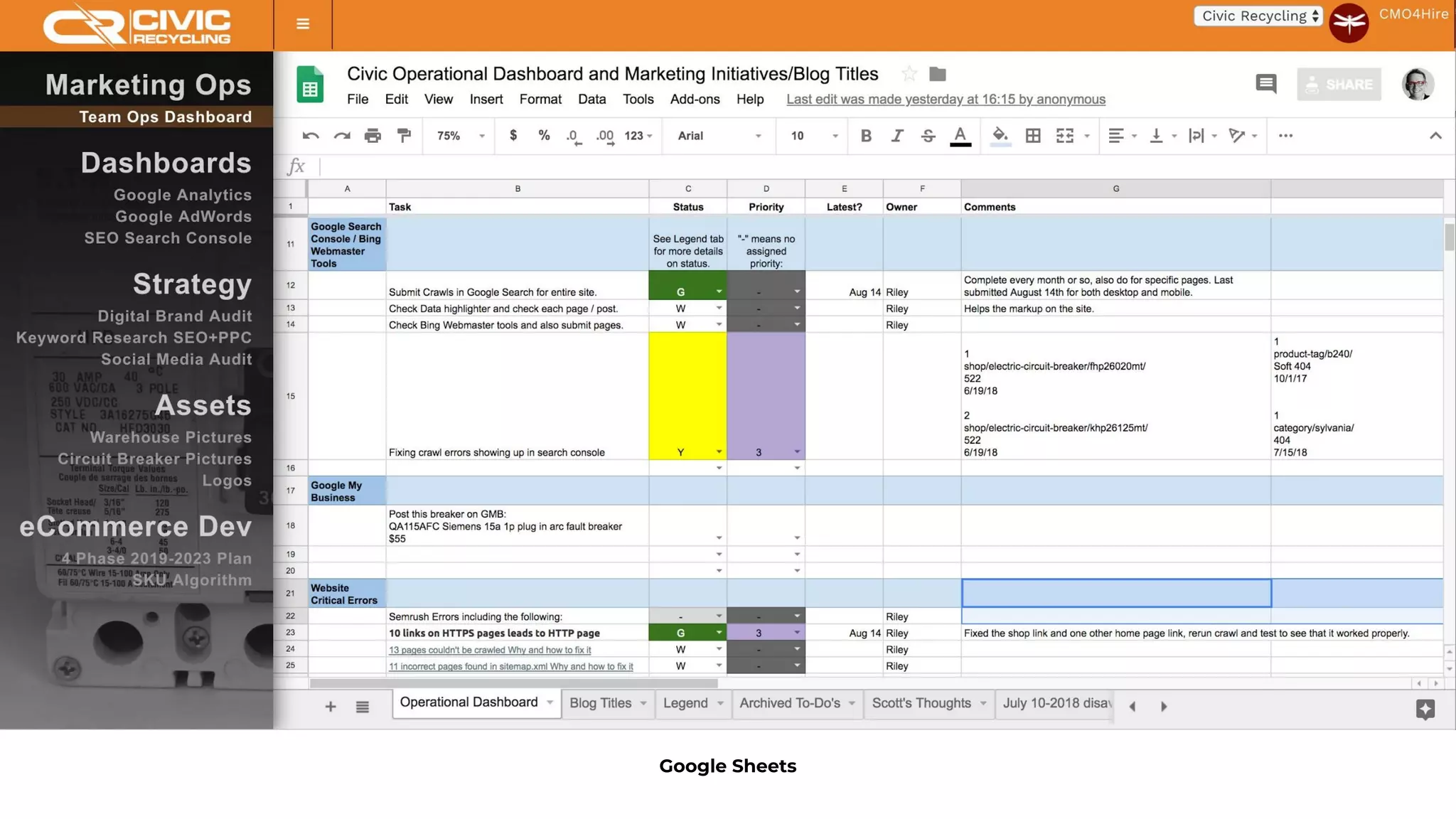Click the move-to-folder icon beside title

tap(938, 74)
